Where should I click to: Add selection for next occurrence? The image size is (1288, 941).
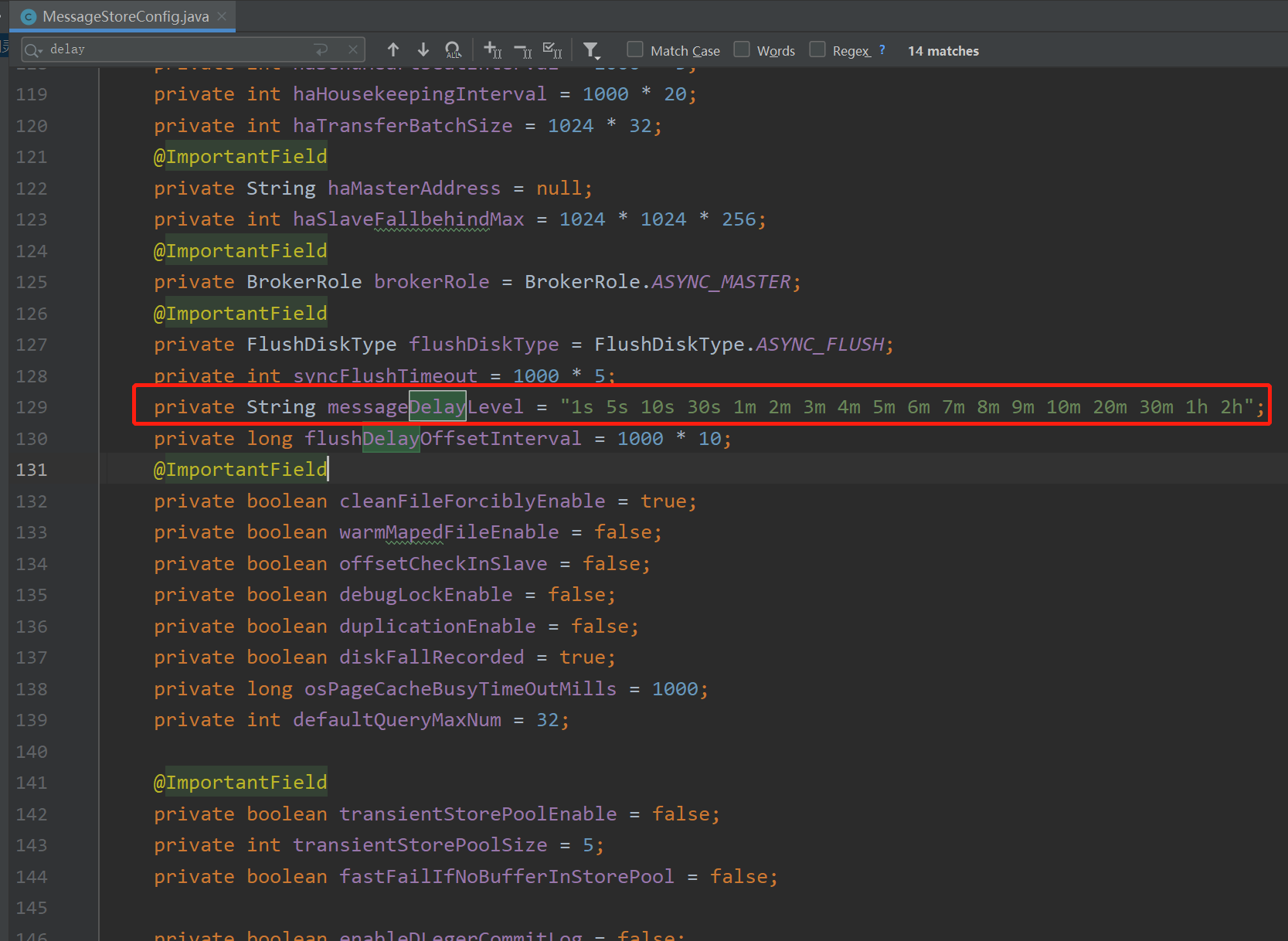[x=493, y=50]
